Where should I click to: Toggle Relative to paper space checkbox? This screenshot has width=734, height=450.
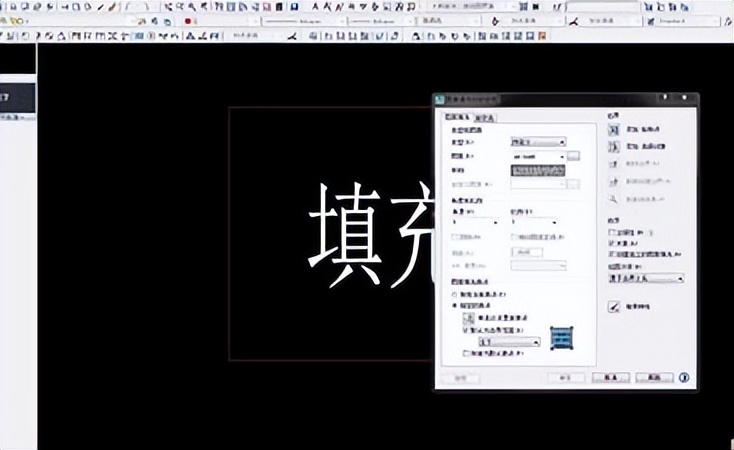click(x=514, y=237)
